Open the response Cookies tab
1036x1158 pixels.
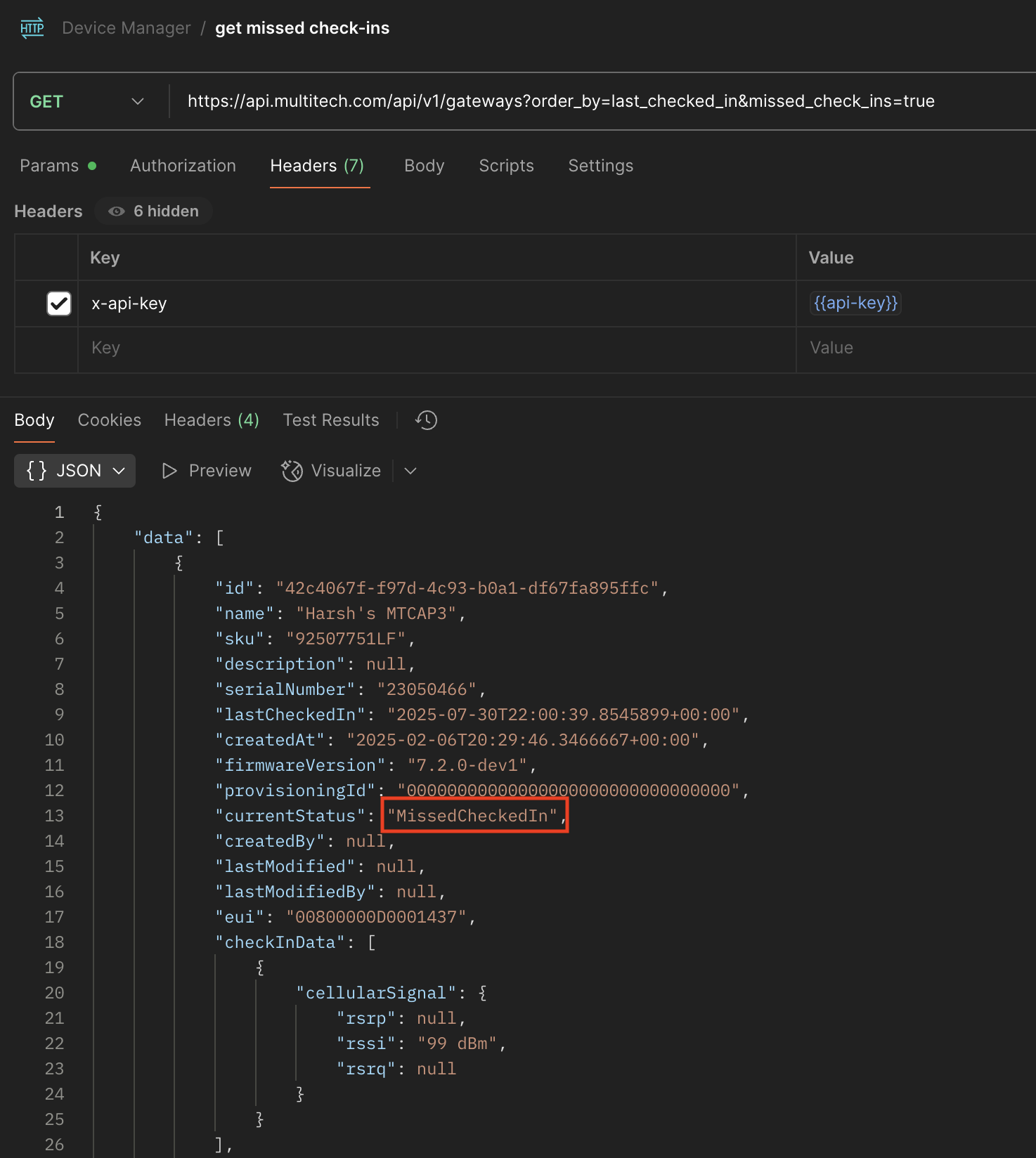pyautogui.click(x=110, y=420)
